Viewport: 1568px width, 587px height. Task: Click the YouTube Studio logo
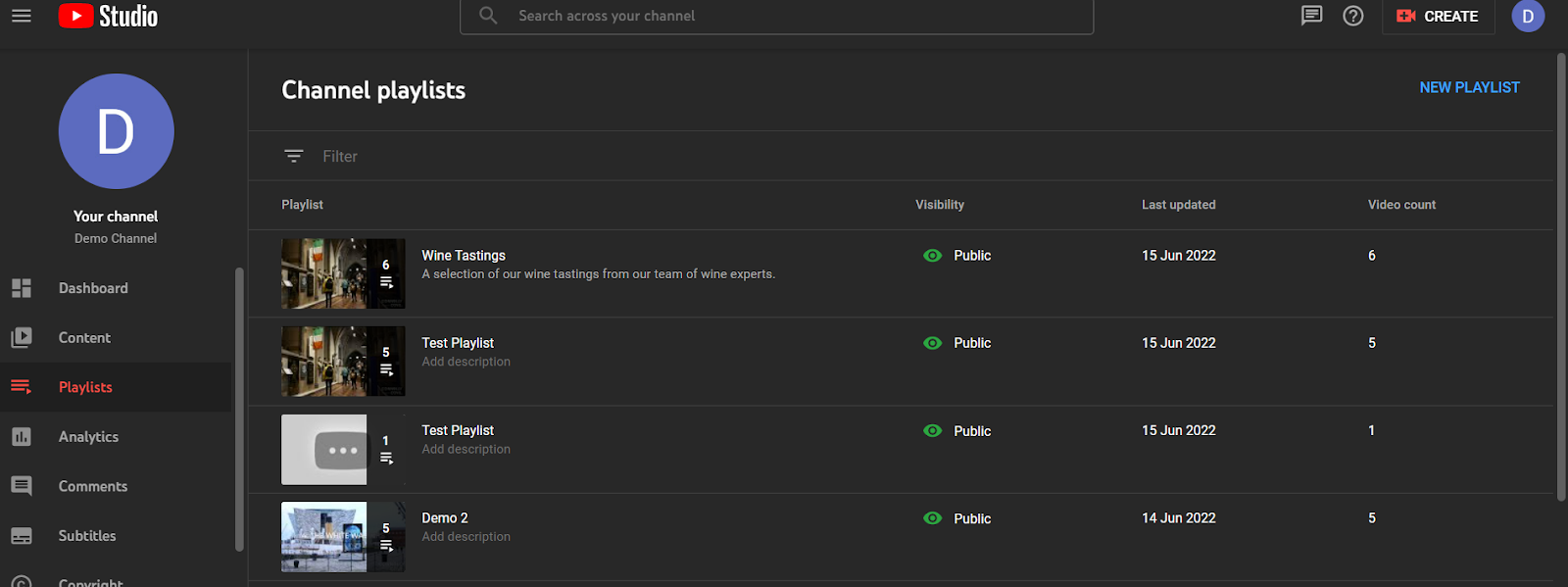[108, 16]
